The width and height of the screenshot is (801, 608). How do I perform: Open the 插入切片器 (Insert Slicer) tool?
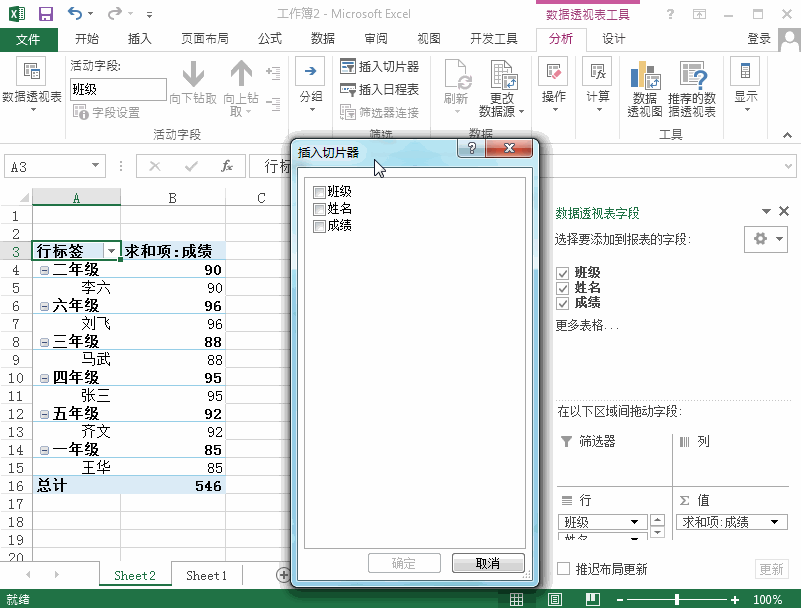(380, 64)
